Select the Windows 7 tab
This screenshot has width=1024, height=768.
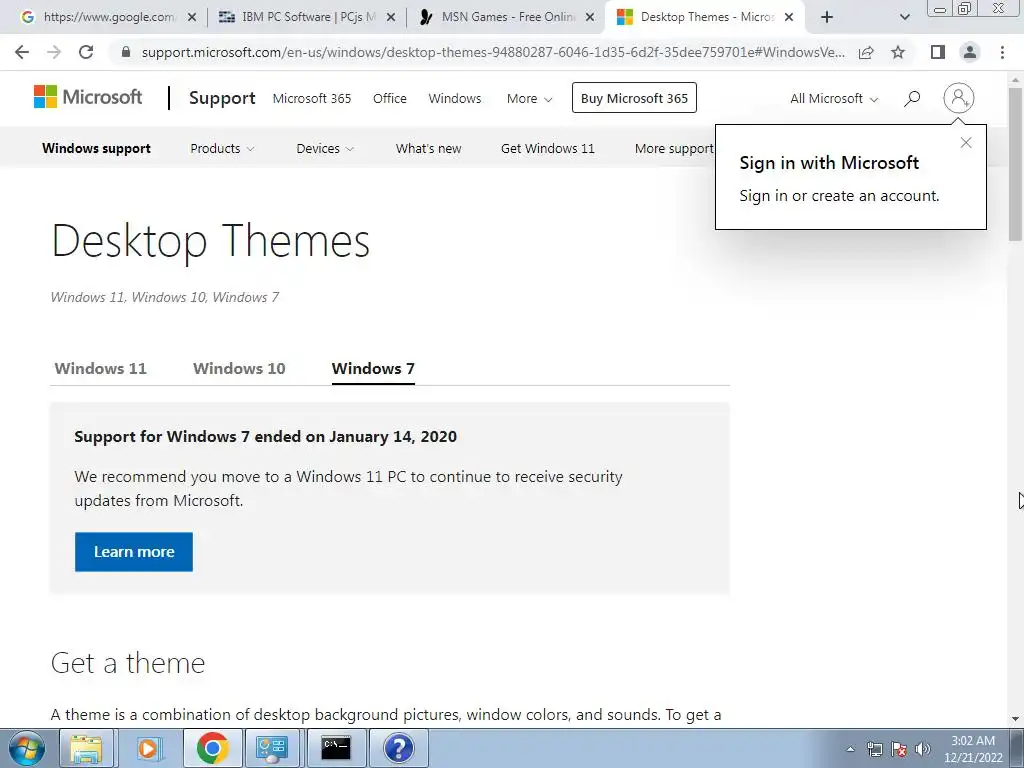point(373,369)
